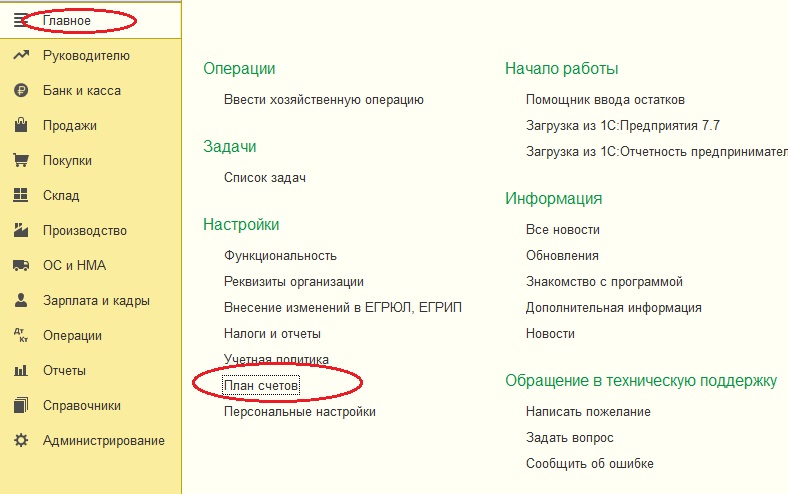This screenshot has width=788, height=494.
Task: Go to the Отчеты section
Action: pos(64,370)
